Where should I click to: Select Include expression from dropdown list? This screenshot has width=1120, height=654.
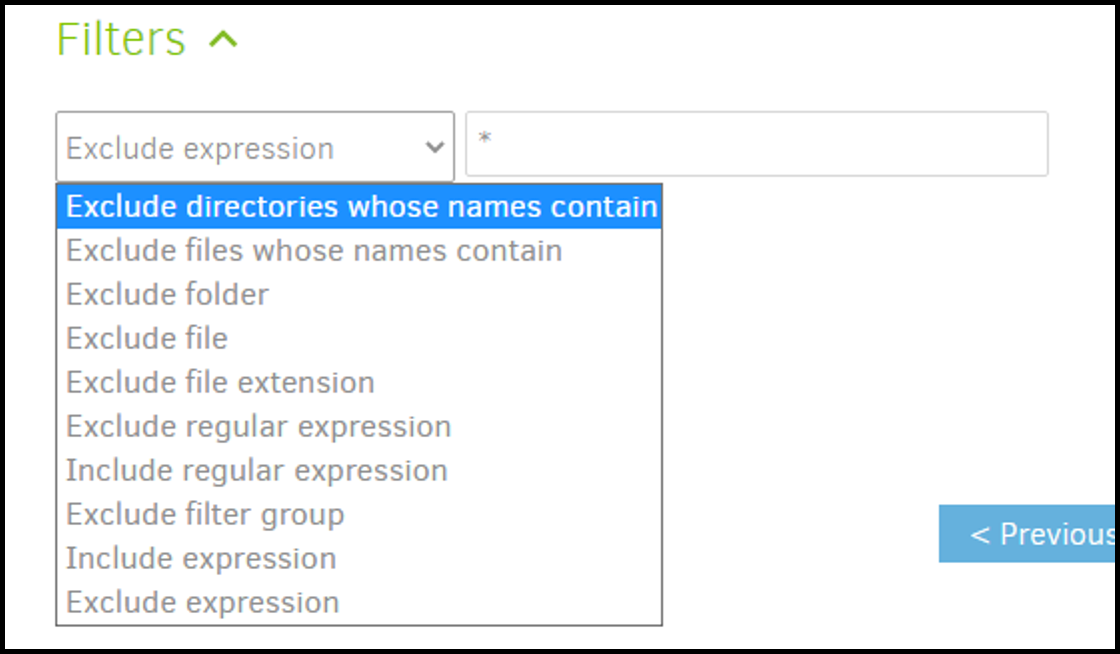(x=201, y=559)
